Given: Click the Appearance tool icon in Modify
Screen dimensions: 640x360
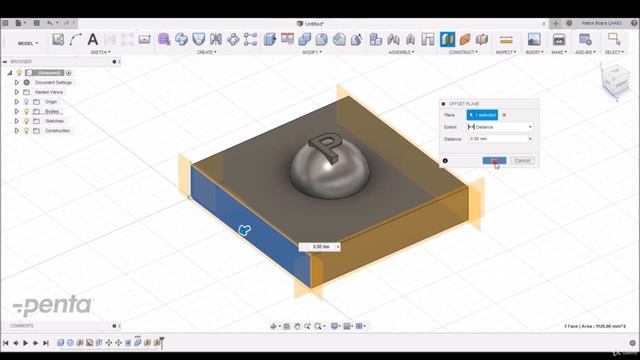Looking at the screenshot, I should tap(356, 39).
